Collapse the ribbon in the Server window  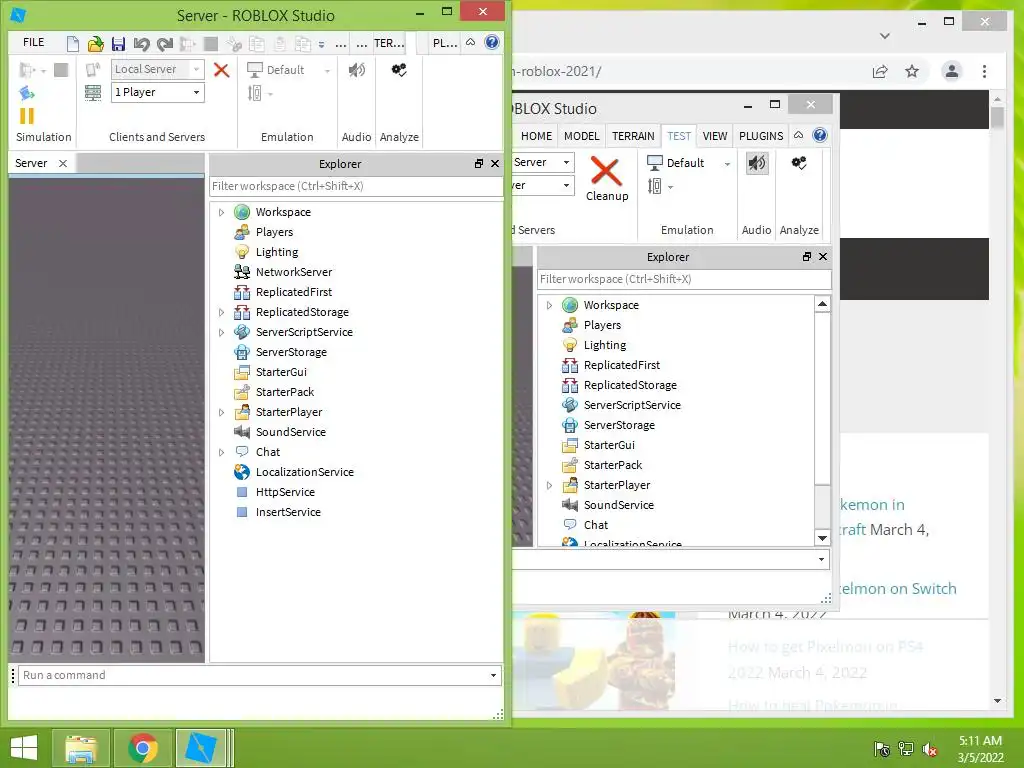[x=470, y=42]
